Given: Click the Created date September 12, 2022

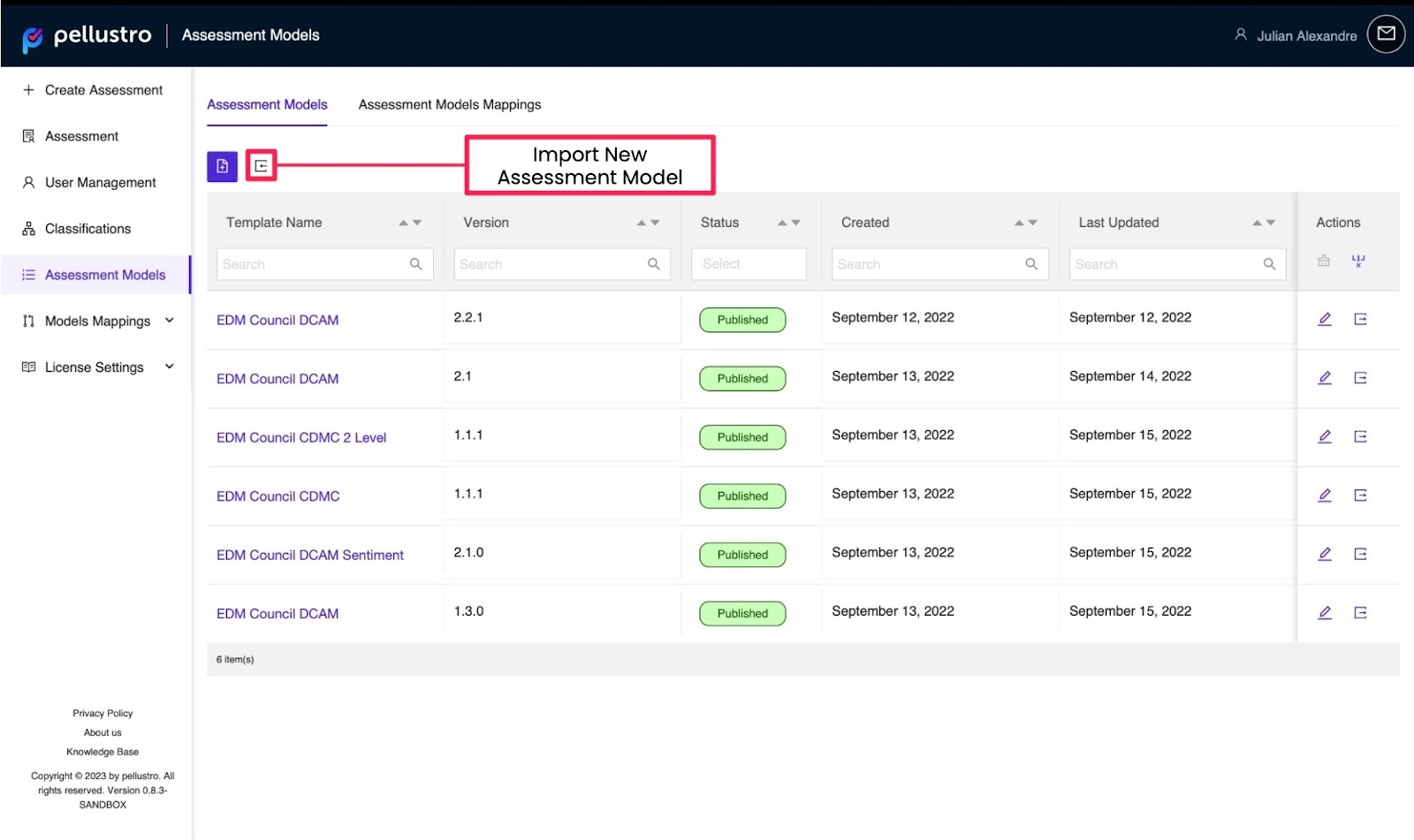Looking at the screenshot, I should (893, 317).
